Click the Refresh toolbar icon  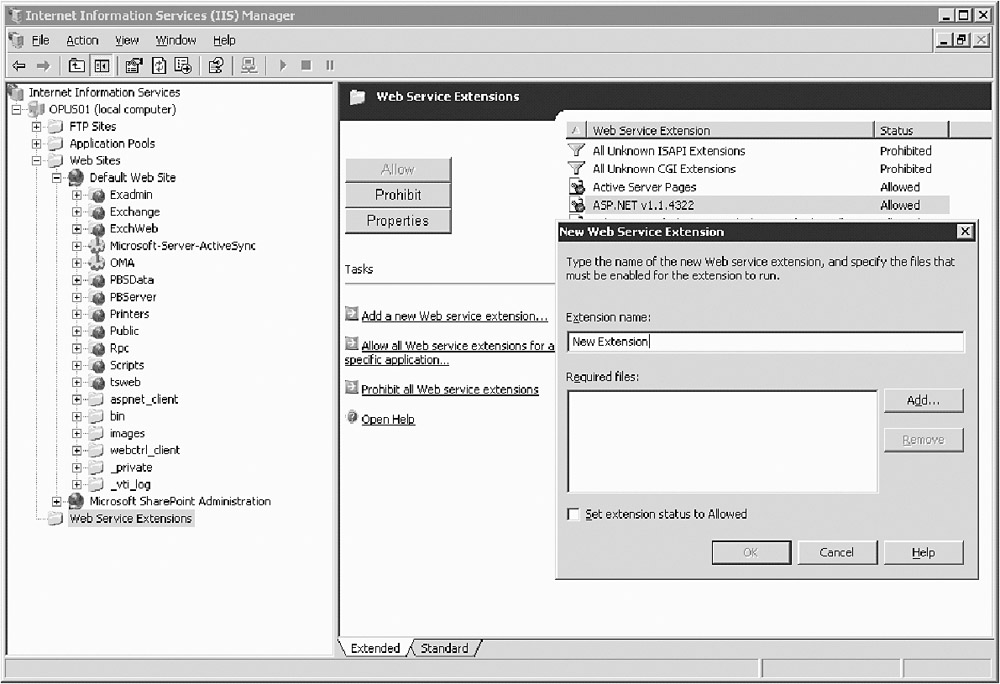(x=159, y=66)
